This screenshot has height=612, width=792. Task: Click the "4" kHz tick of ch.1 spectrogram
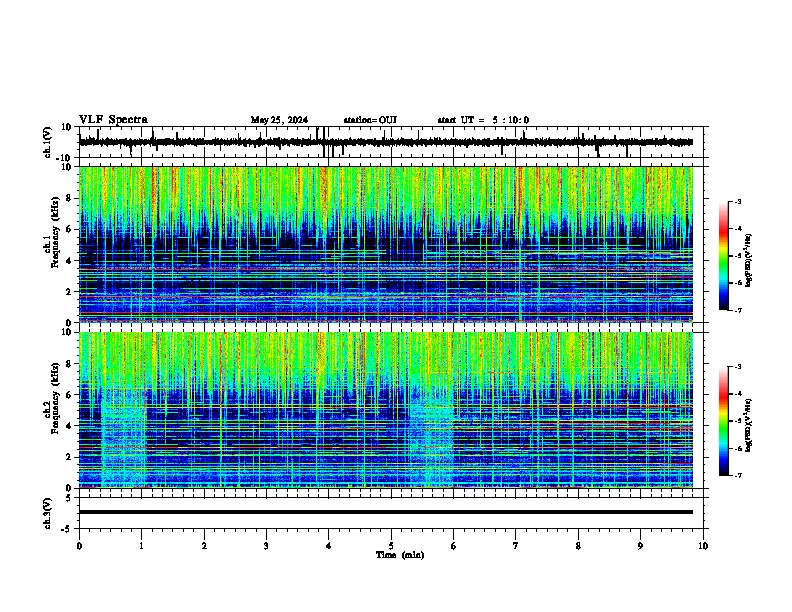coord(69,261)
